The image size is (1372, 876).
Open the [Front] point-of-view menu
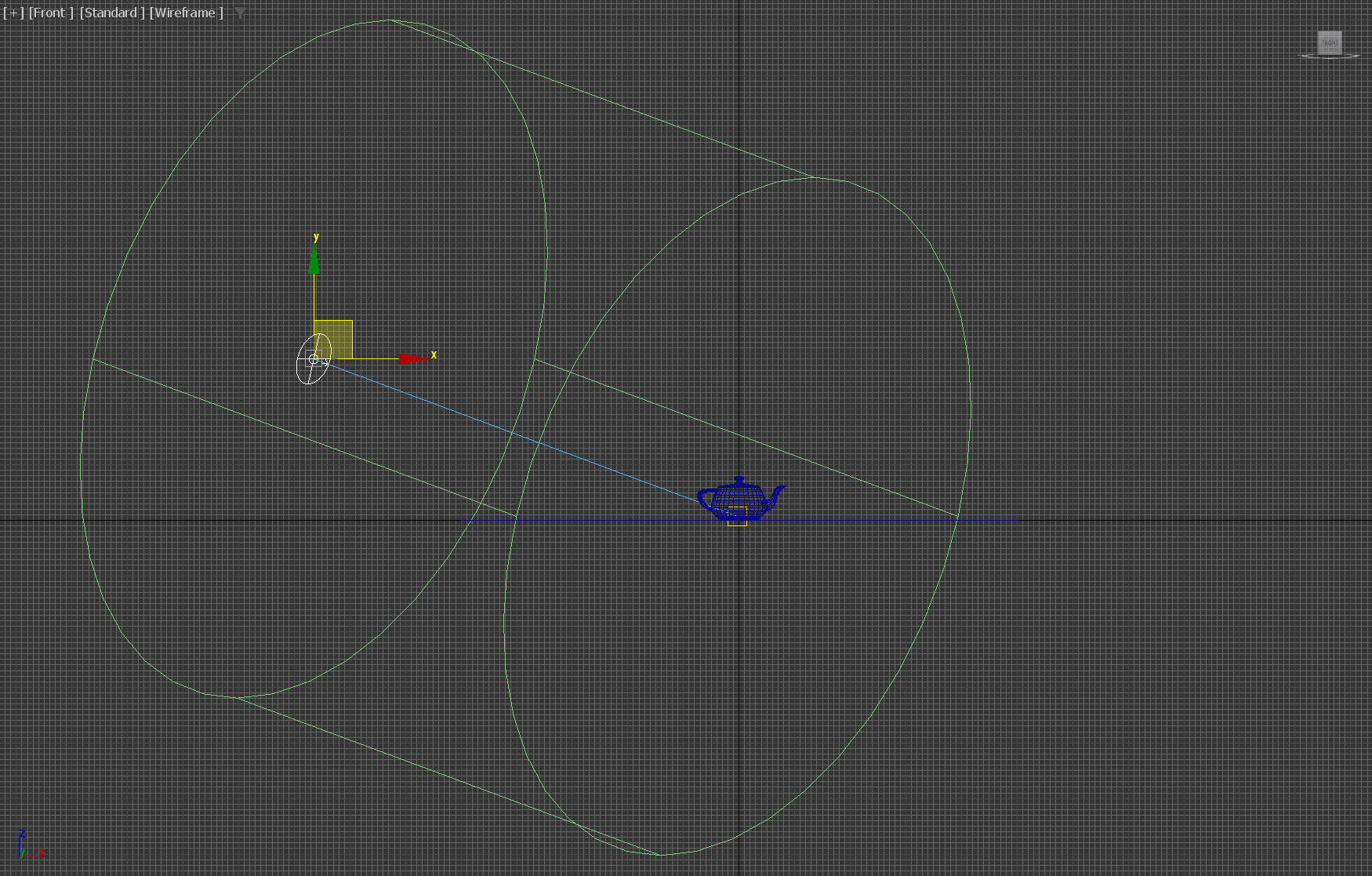(51, 13)
